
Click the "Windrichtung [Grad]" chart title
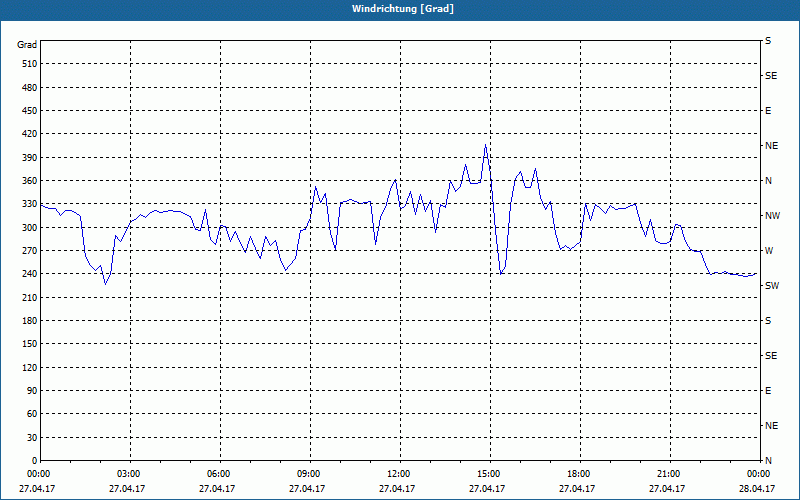[x=403, y=9]
